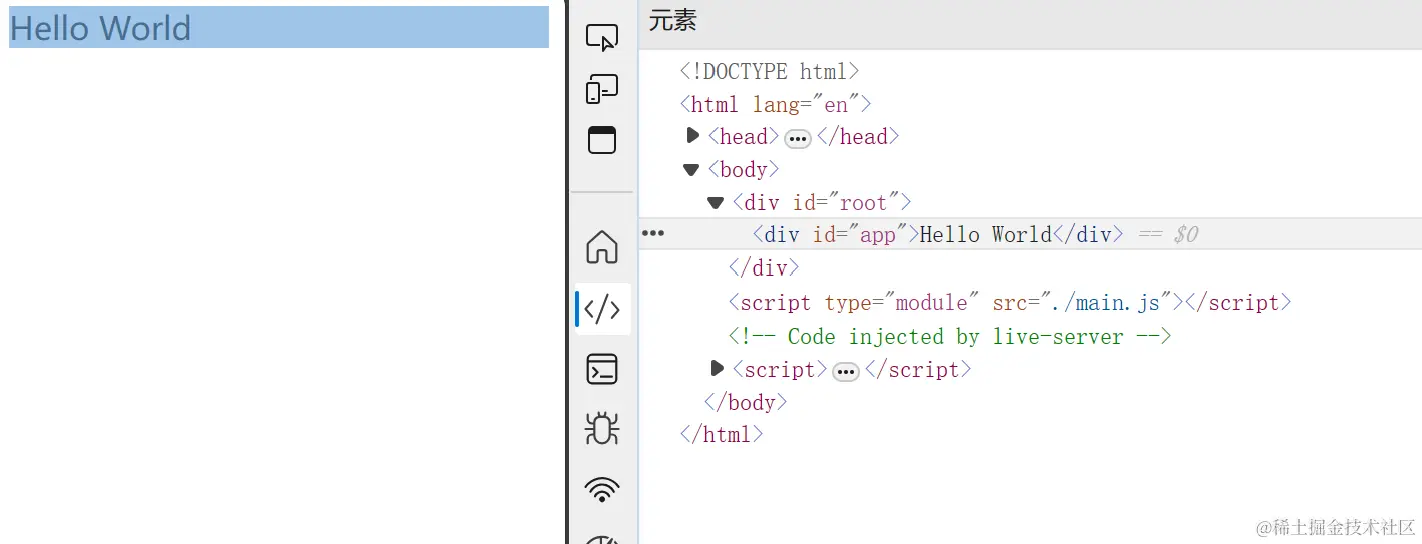Image resolution: width=1422 pixels, height=544 pixels.
Task: Click Hello World text on the page
Action: (100, 28)
